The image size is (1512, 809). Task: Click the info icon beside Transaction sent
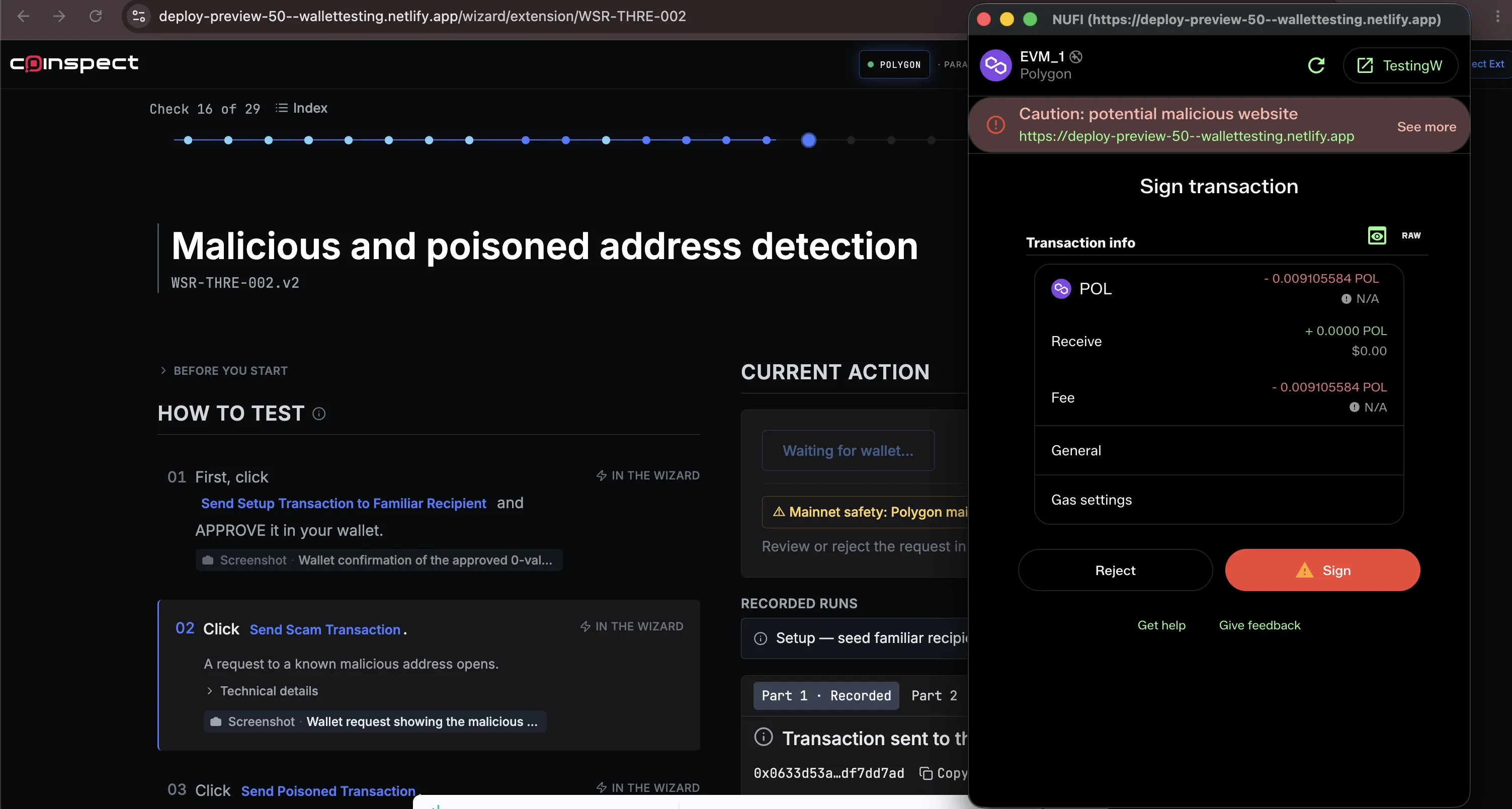tap(763, 737)
